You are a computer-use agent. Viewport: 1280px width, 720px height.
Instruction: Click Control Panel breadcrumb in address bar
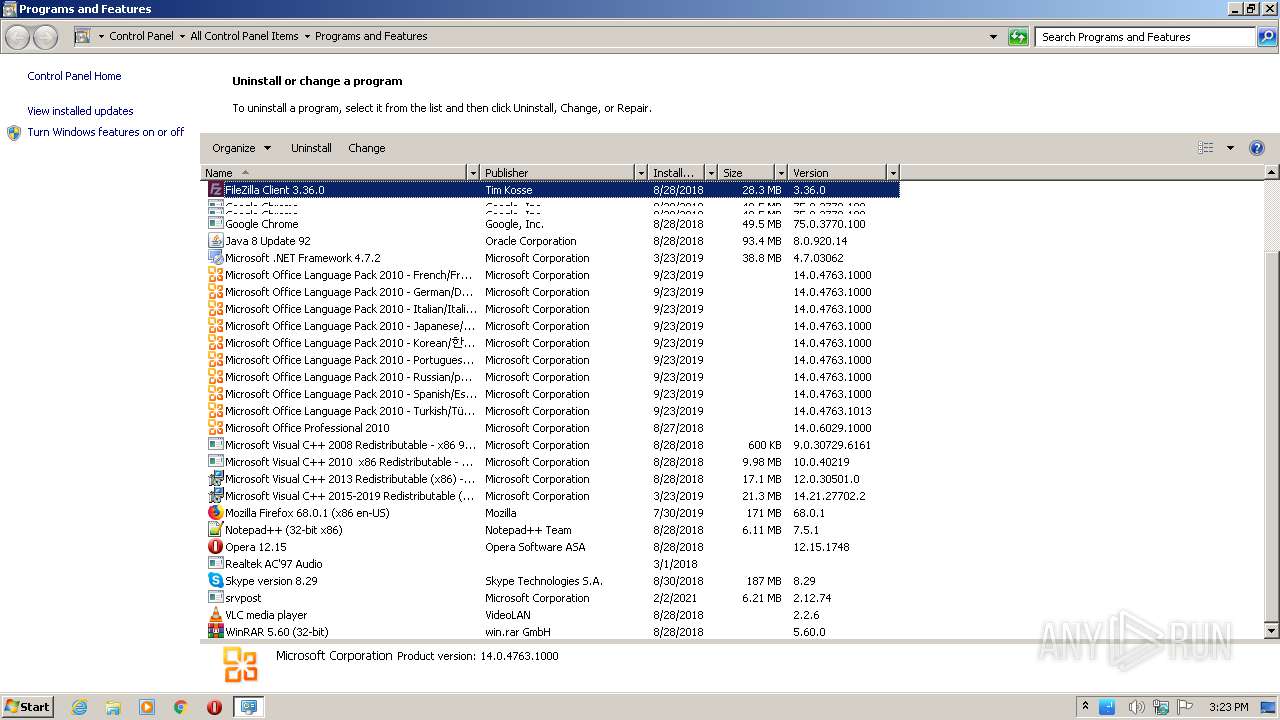tap(141, 36)
